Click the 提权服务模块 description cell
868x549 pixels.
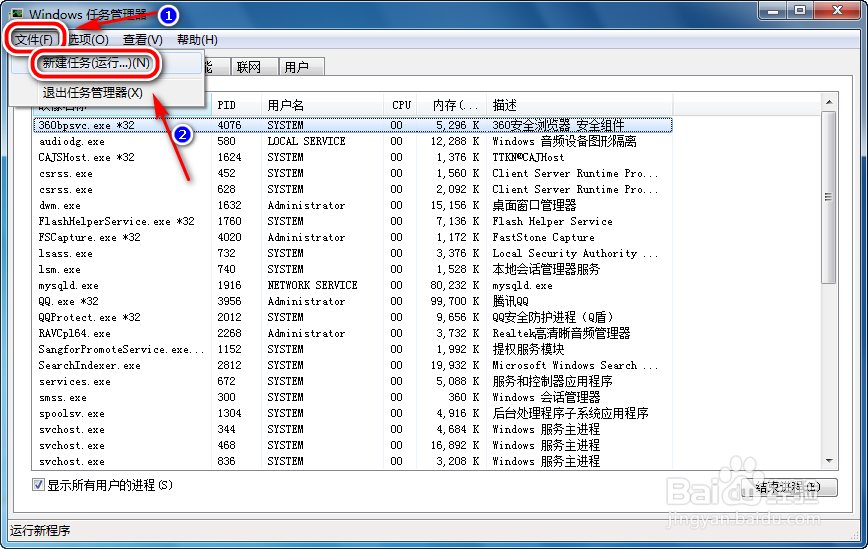[528, 349]
